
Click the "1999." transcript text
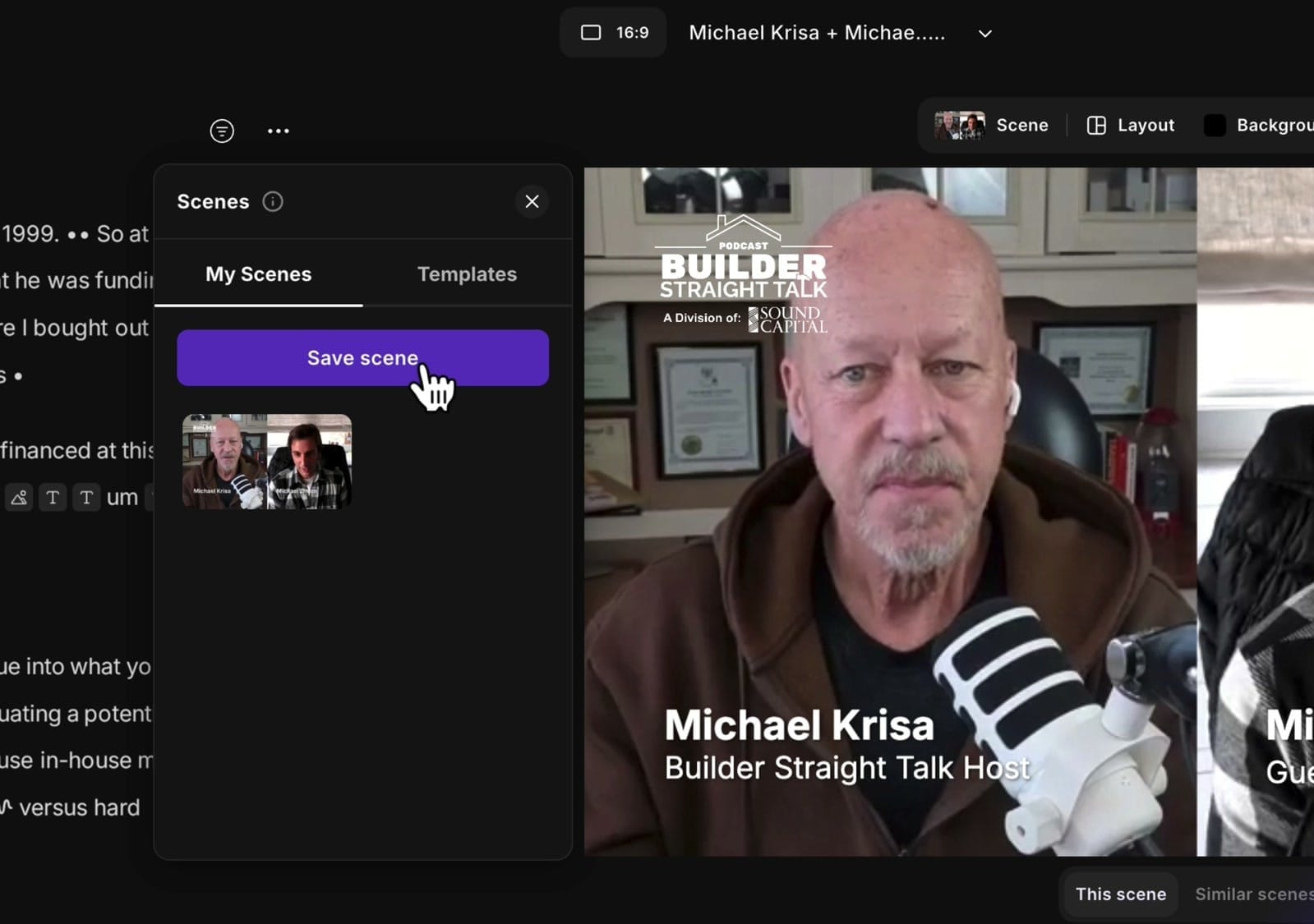[30, 234]
